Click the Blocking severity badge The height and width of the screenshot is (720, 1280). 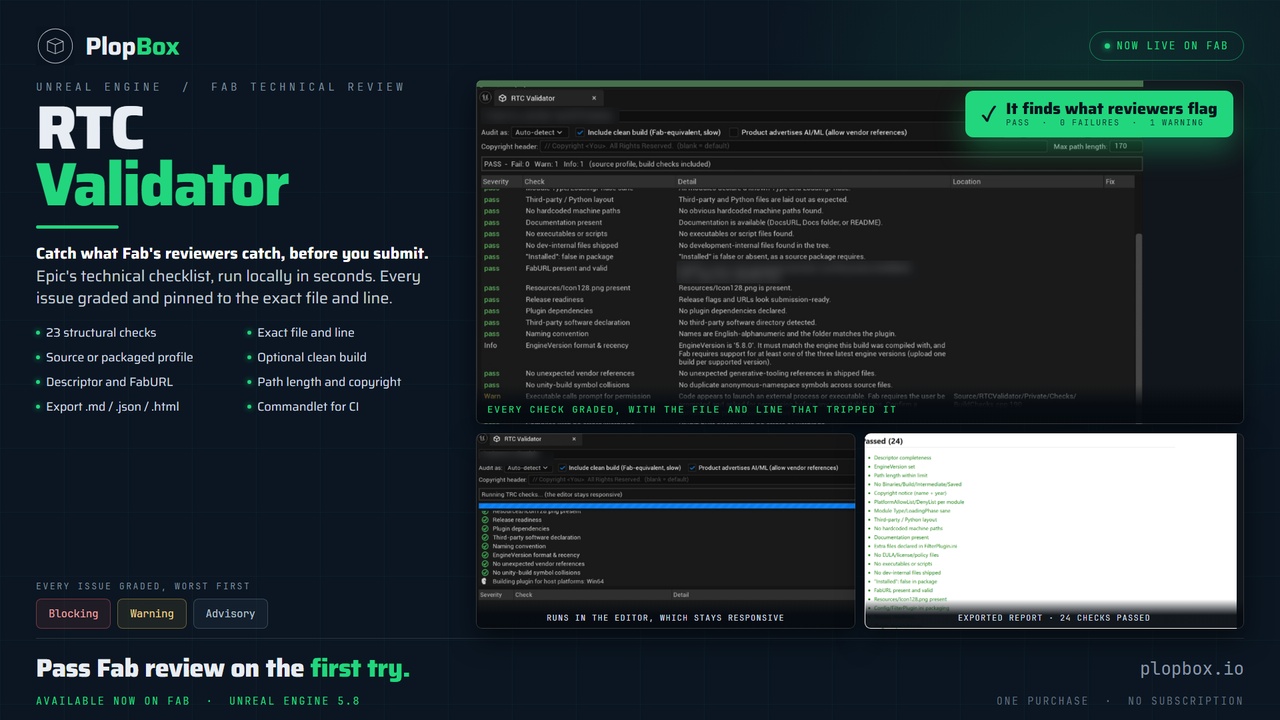73,613
